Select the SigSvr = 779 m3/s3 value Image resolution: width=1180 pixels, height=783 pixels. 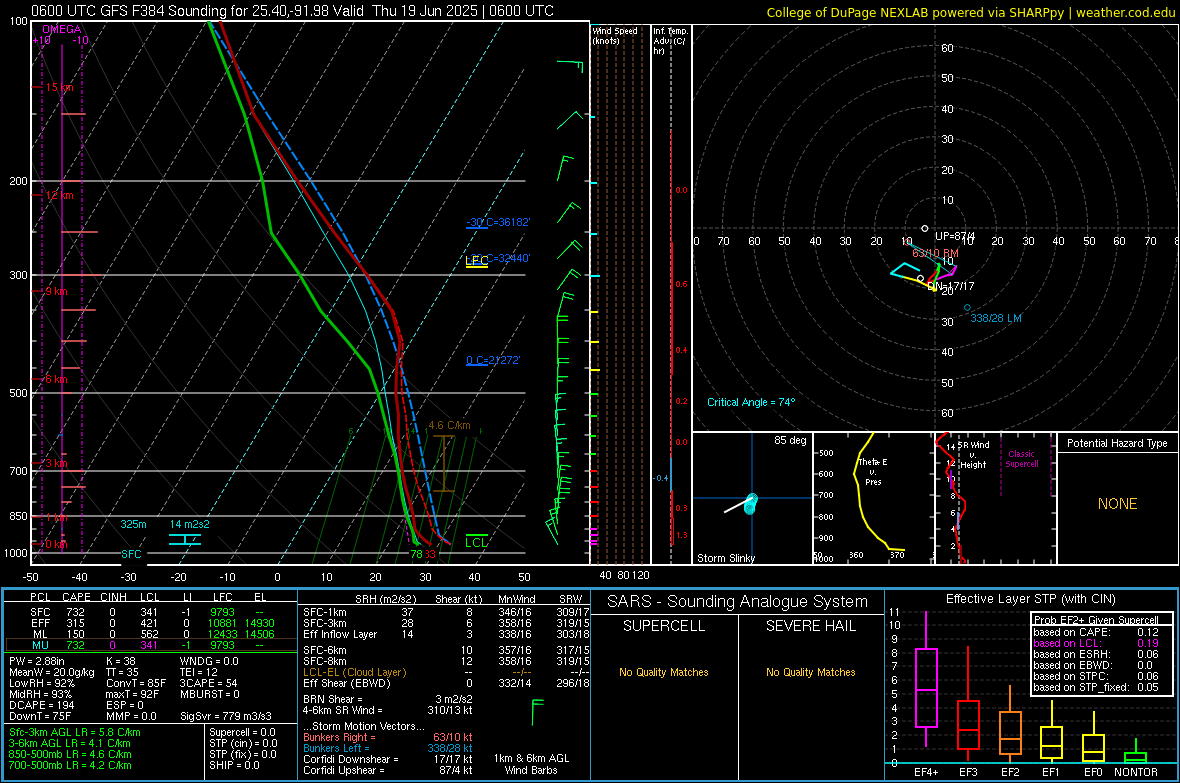pyautogui.click(x=226, y=716)
